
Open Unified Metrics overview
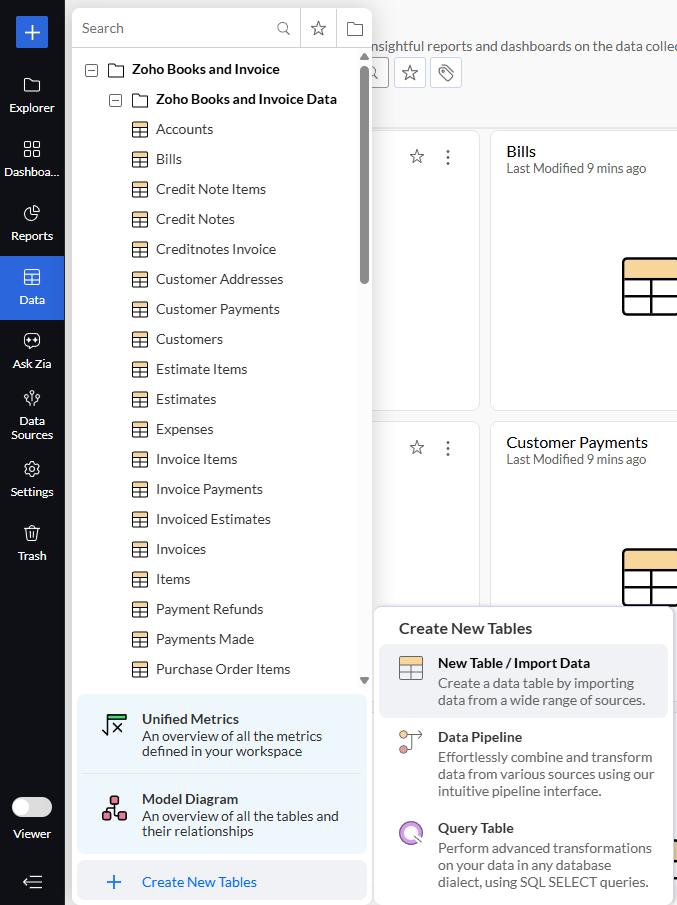point(222,734)
